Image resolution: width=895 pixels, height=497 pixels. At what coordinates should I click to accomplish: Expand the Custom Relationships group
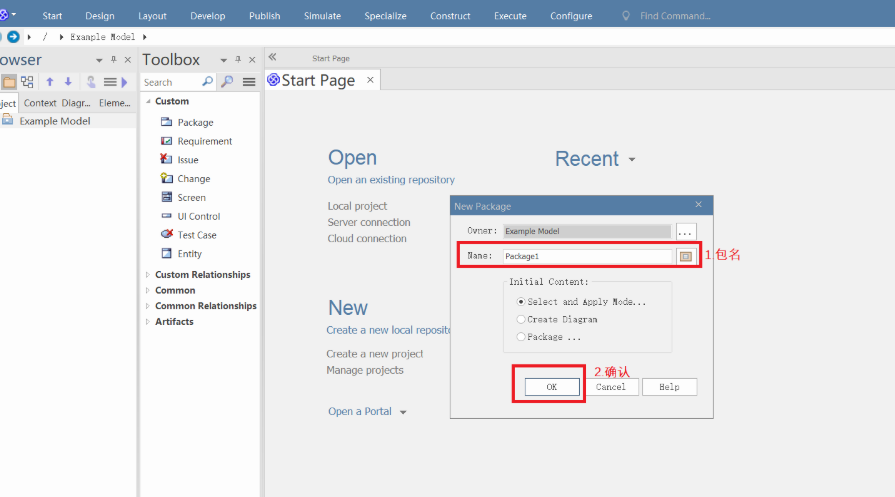[x=148, y=274]
